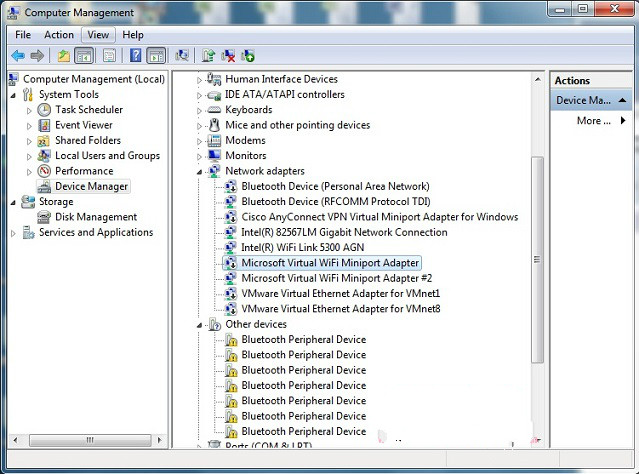The height and width of the screenshot is (474, 639).
Task: Click the Up one level folder icon
Action: (64, 55)
